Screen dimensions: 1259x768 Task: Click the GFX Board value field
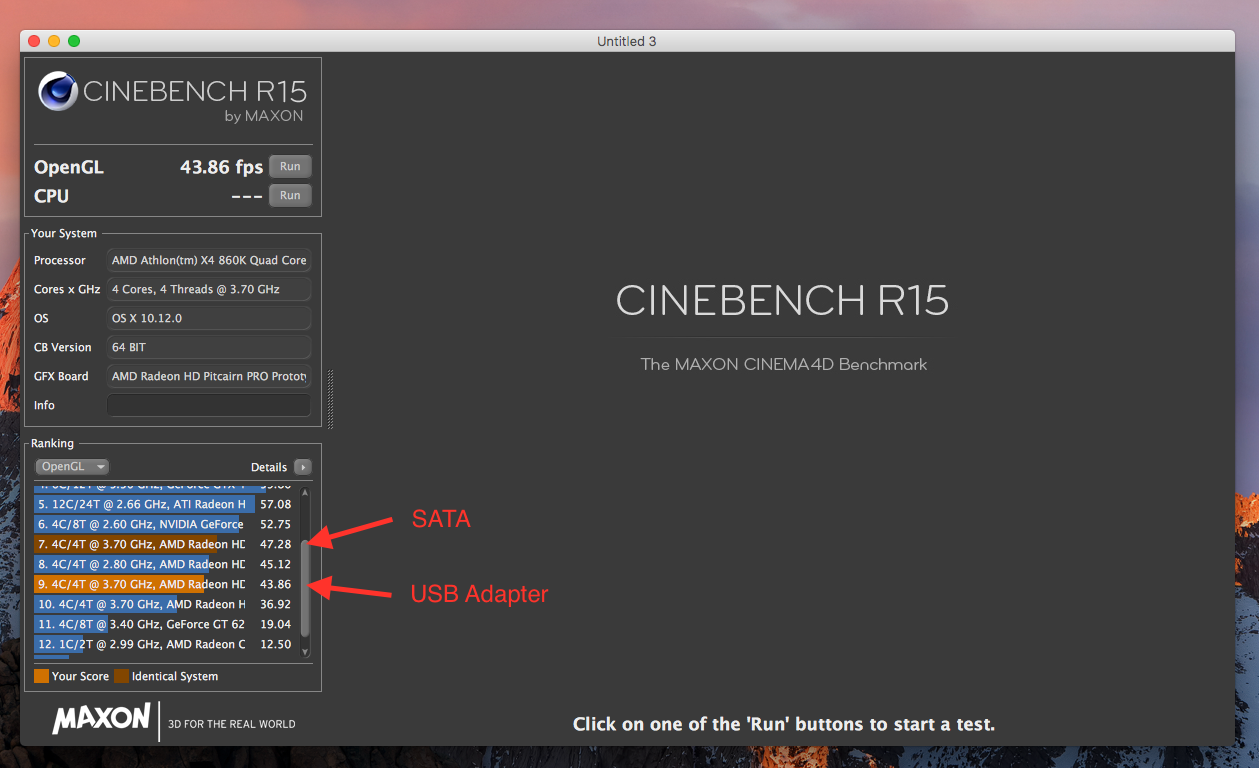click(x=209, y=376)
